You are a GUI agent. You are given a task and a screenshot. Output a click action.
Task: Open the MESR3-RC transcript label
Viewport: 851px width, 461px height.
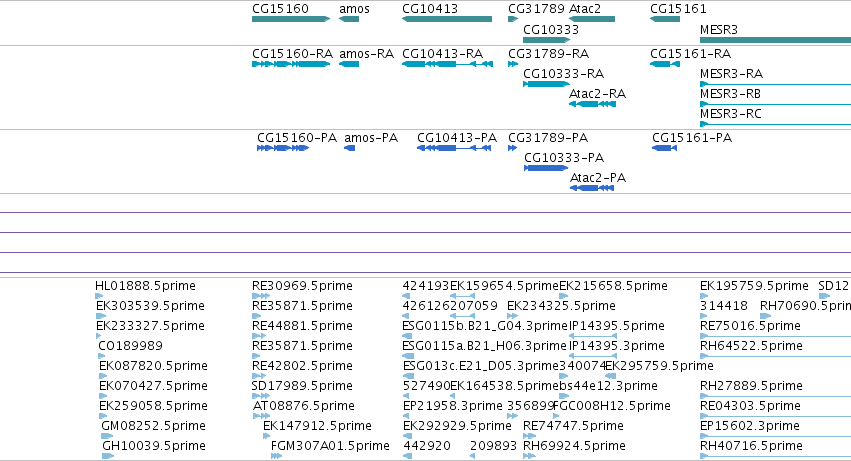pos(731,114)
